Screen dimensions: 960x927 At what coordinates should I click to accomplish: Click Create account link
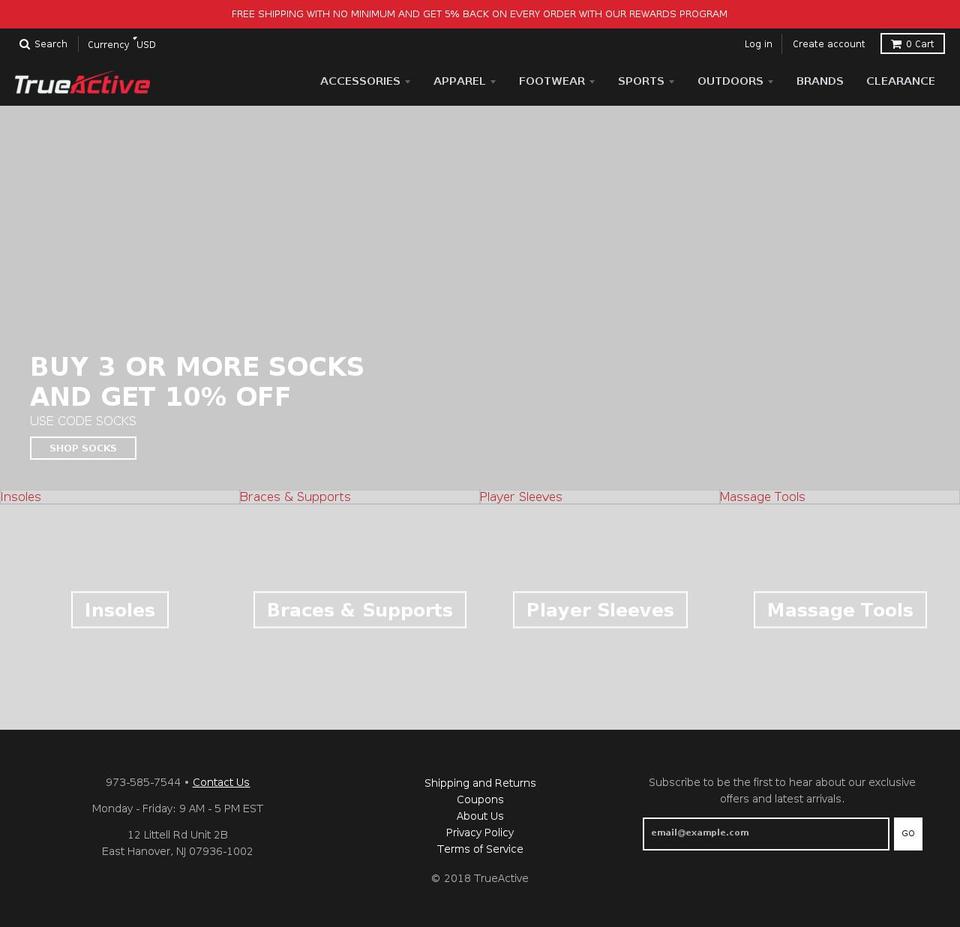click(x=828, y=44)
